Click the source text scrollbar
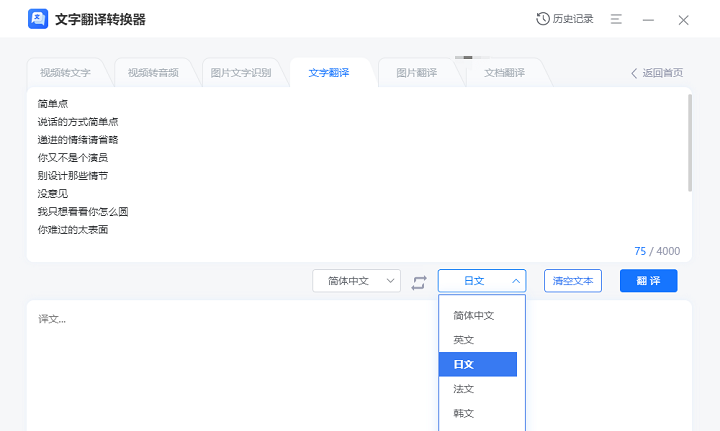720x431 pixels. [x=689, y=142]
